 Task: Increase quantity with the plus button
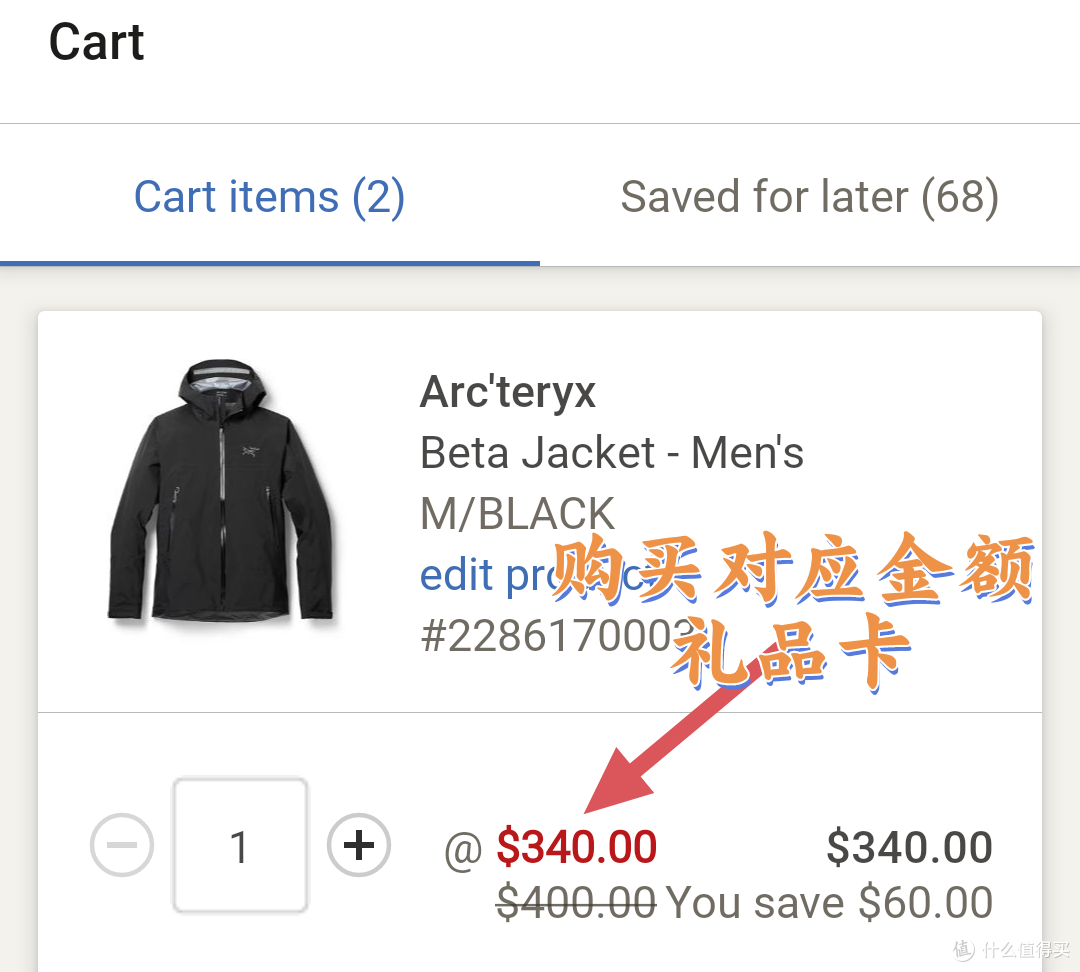[x=359, y=845]
